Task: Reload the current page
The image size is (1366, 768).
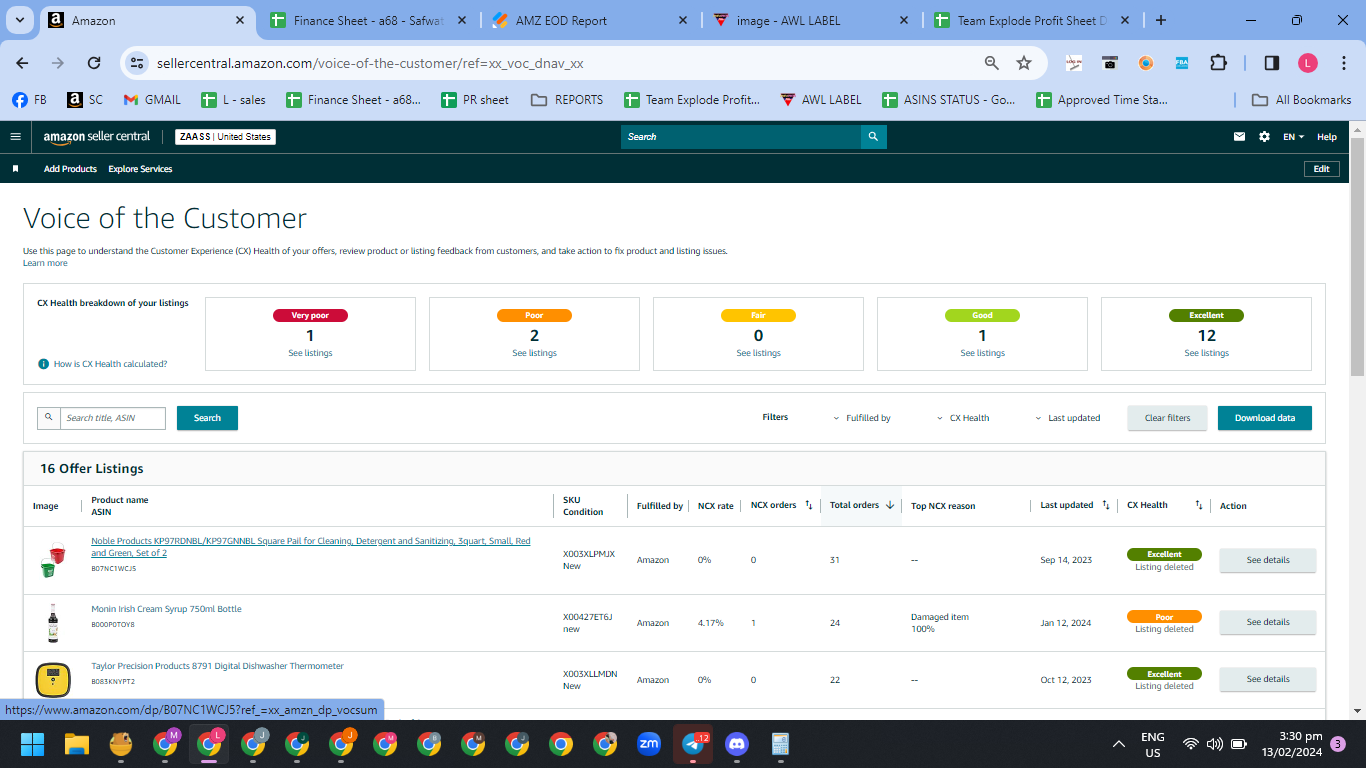Action: coord(94,63)
